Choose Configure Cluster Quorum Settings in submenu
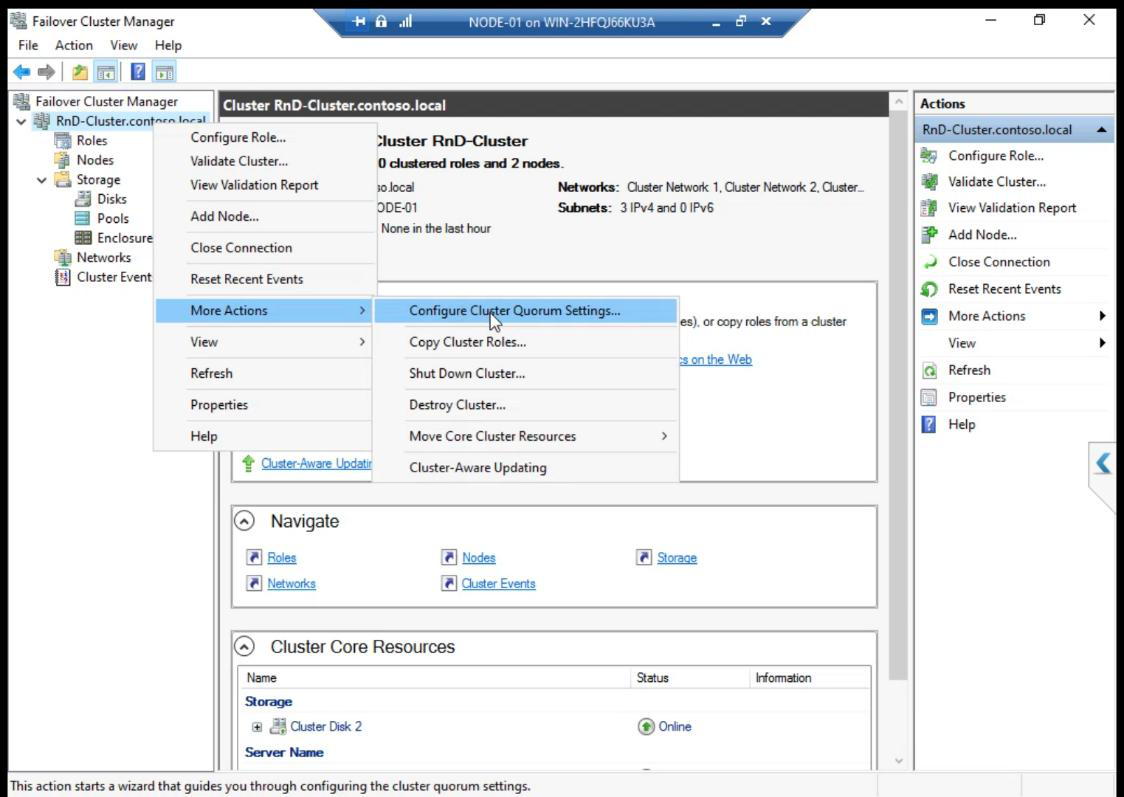The image size is (1124, 797). coord(526,310)
